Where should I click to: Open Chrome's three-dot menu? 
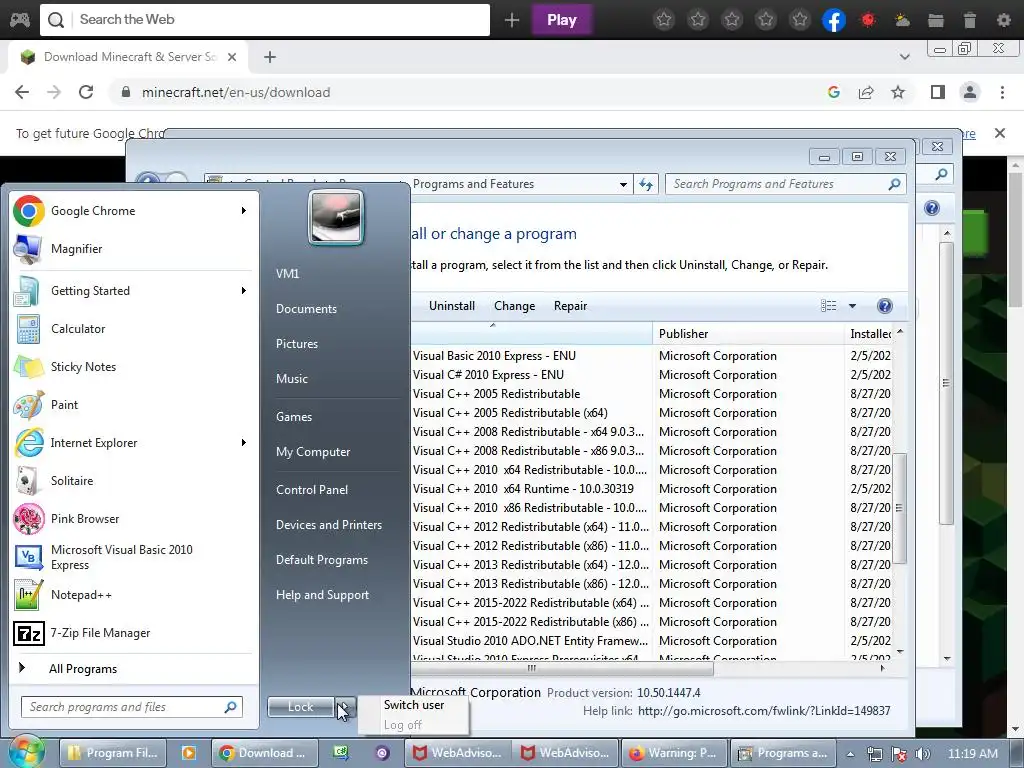[1002, 92]
